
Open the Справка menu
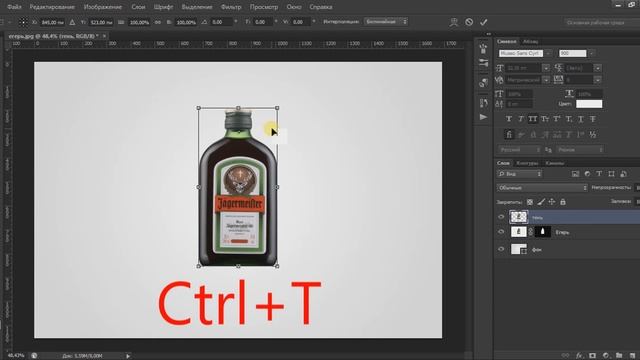point(320,7)
